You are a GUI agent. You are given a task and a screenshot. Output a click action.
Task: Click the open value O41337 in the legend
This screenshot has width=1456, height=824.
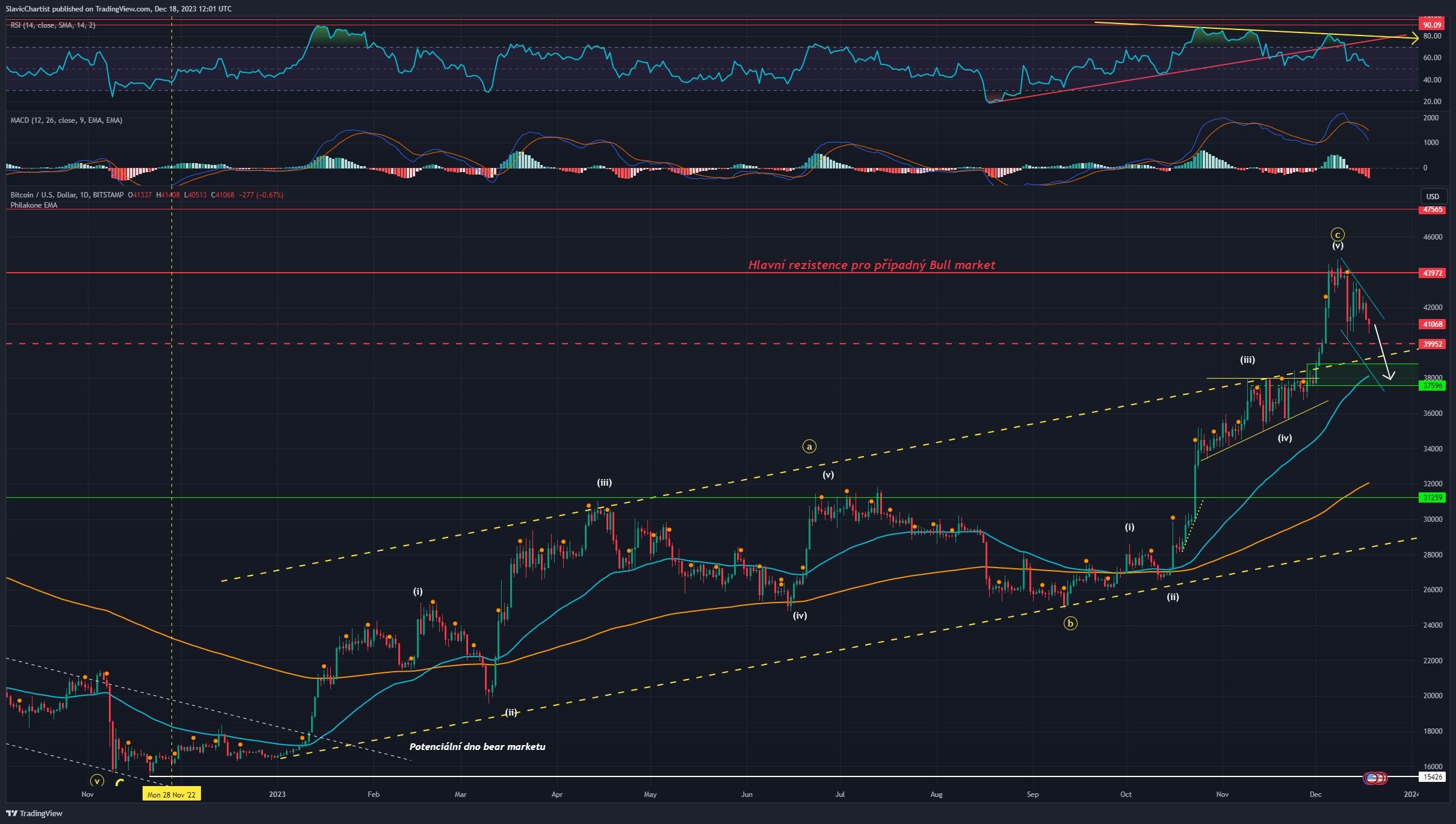pyautogui.click(x=140, y=195)
